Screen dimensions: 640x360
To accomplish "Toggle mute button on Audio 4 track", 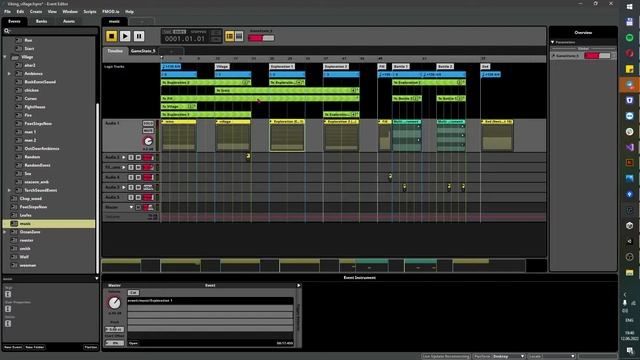I will [138, 177].
